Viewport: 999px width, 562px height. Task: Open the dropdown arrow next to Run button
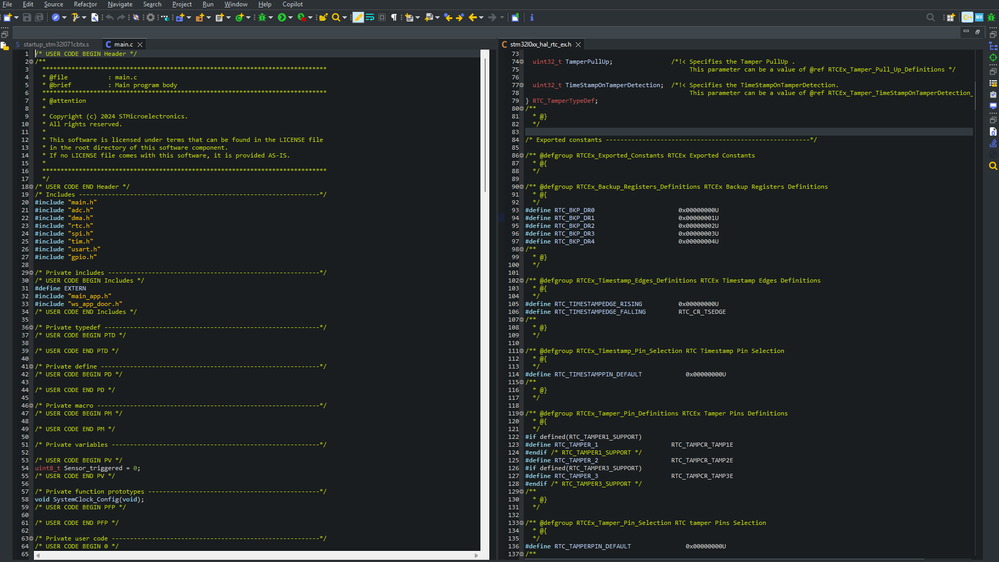[x=291, y=17]
